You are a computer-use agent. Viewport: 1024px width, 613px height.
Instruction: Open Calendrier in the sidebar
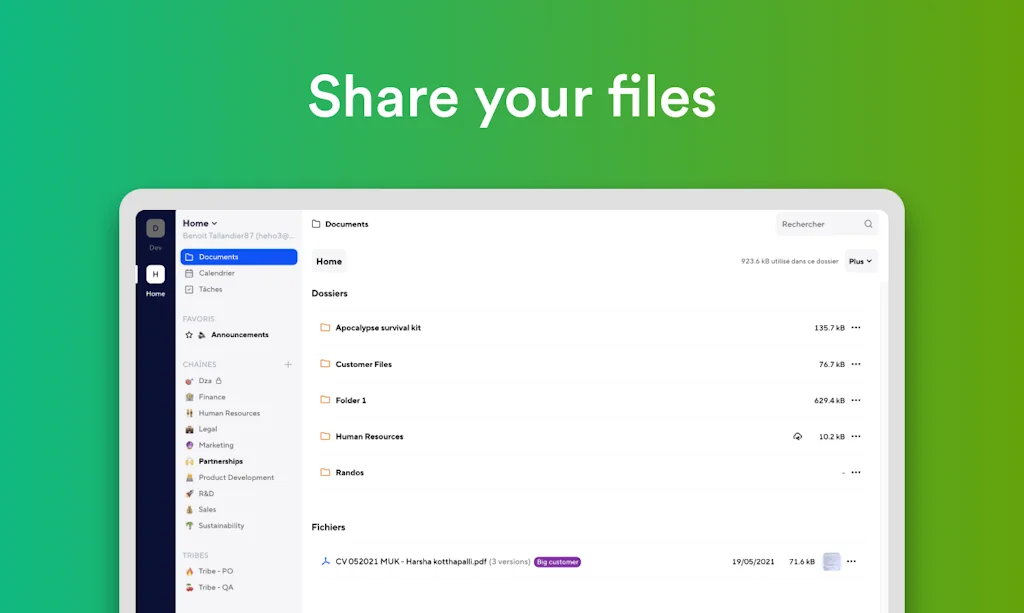tap(216, 273)
